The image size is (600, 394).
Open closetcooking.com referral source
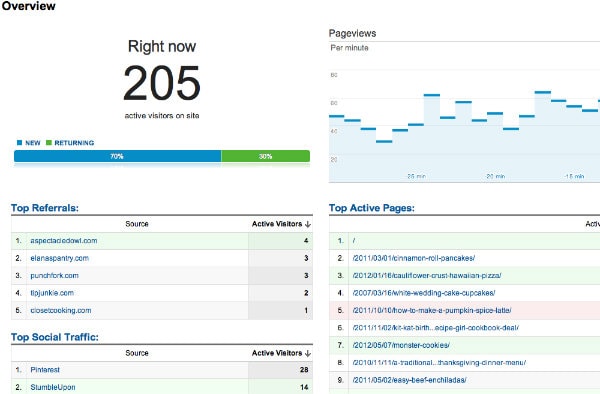point(61,310)
